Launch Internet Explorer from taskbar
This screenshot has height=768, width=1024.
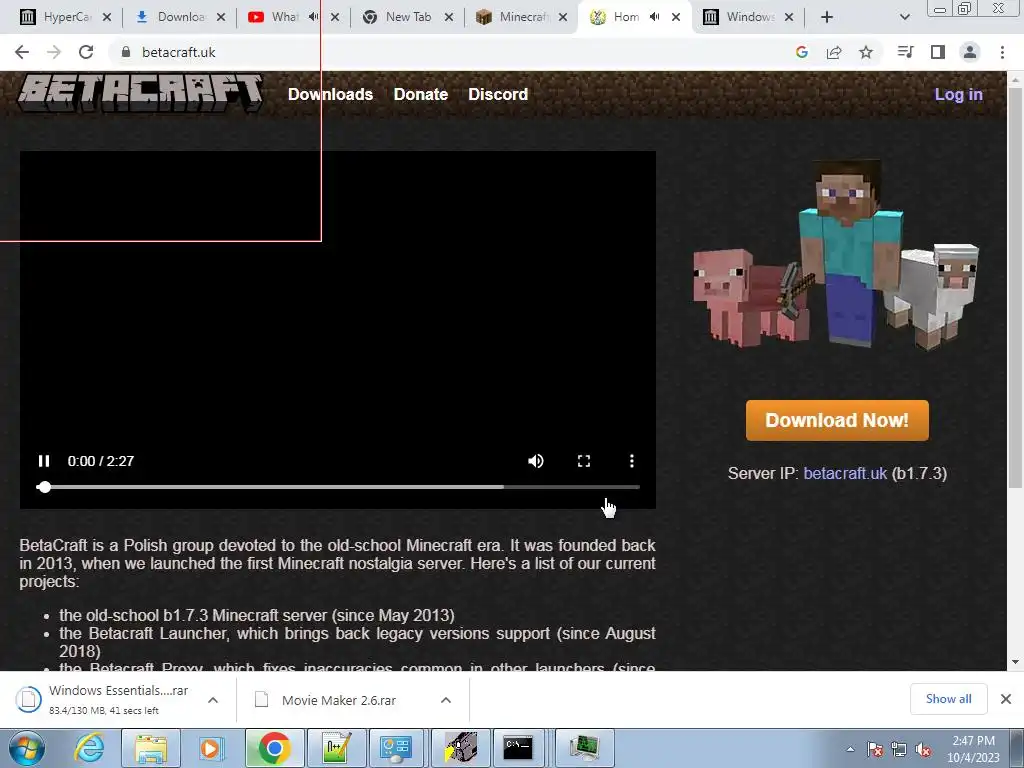pyautogui.click(x=89, y=748)
